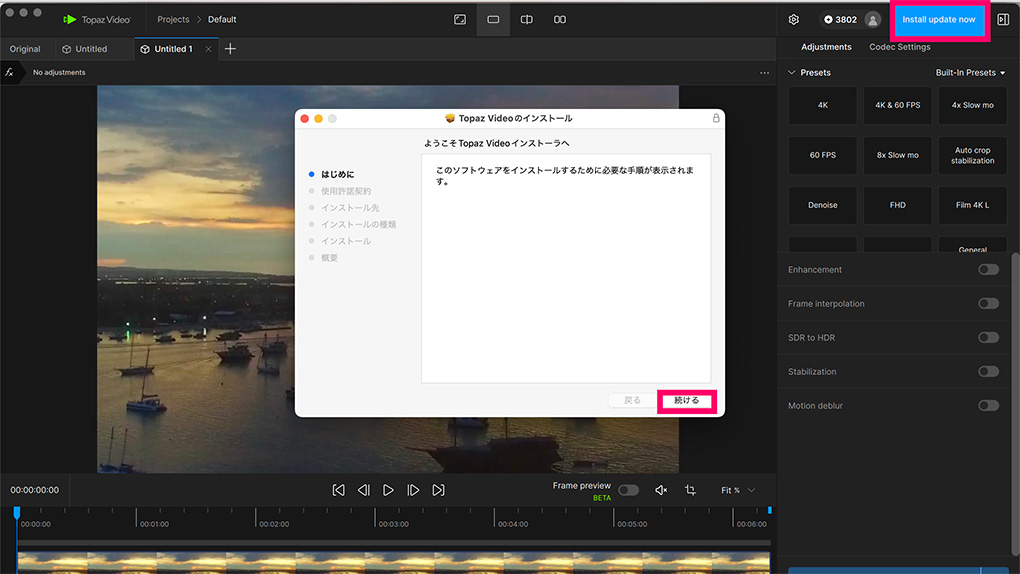Open the Built-In Presets dropdown
Screen dimensions: 1020x574
point(970,72)
